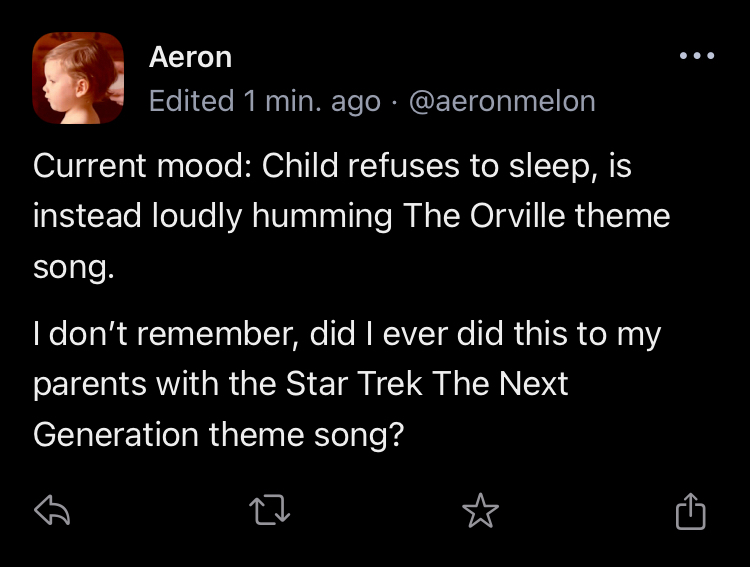
Task: Open the @aeronmelon handle
Action: click(x=502, y=101)
